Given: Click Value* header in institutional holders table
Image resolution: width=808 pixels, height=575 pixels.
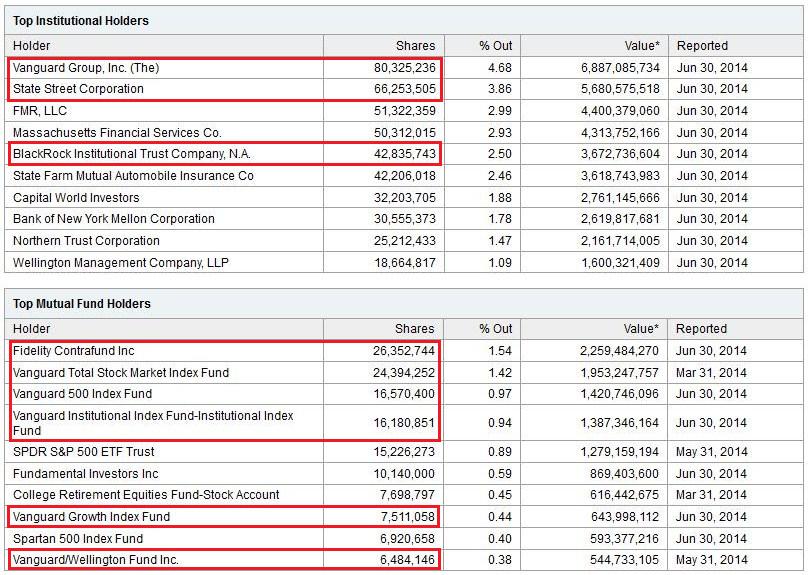Looking at the screenshot, I should point(642,46).
